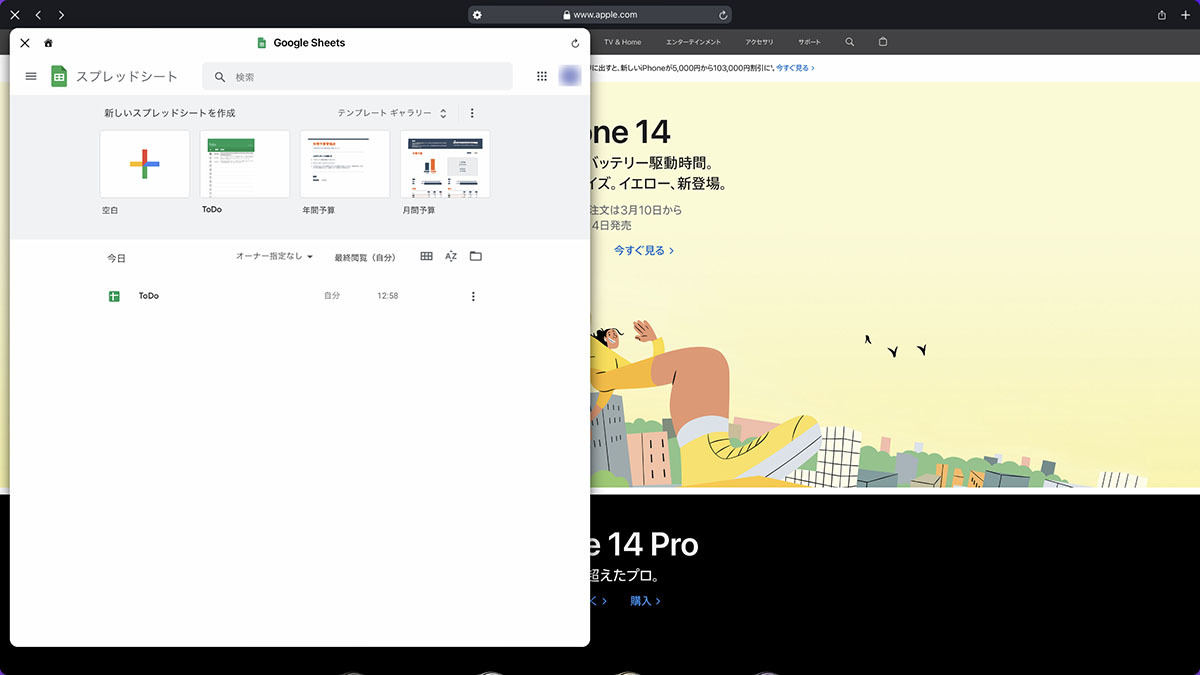Viewport: 1200px width, 675px height.
Task: Open エンターテインメント in Apple nav
Action: 693,42
